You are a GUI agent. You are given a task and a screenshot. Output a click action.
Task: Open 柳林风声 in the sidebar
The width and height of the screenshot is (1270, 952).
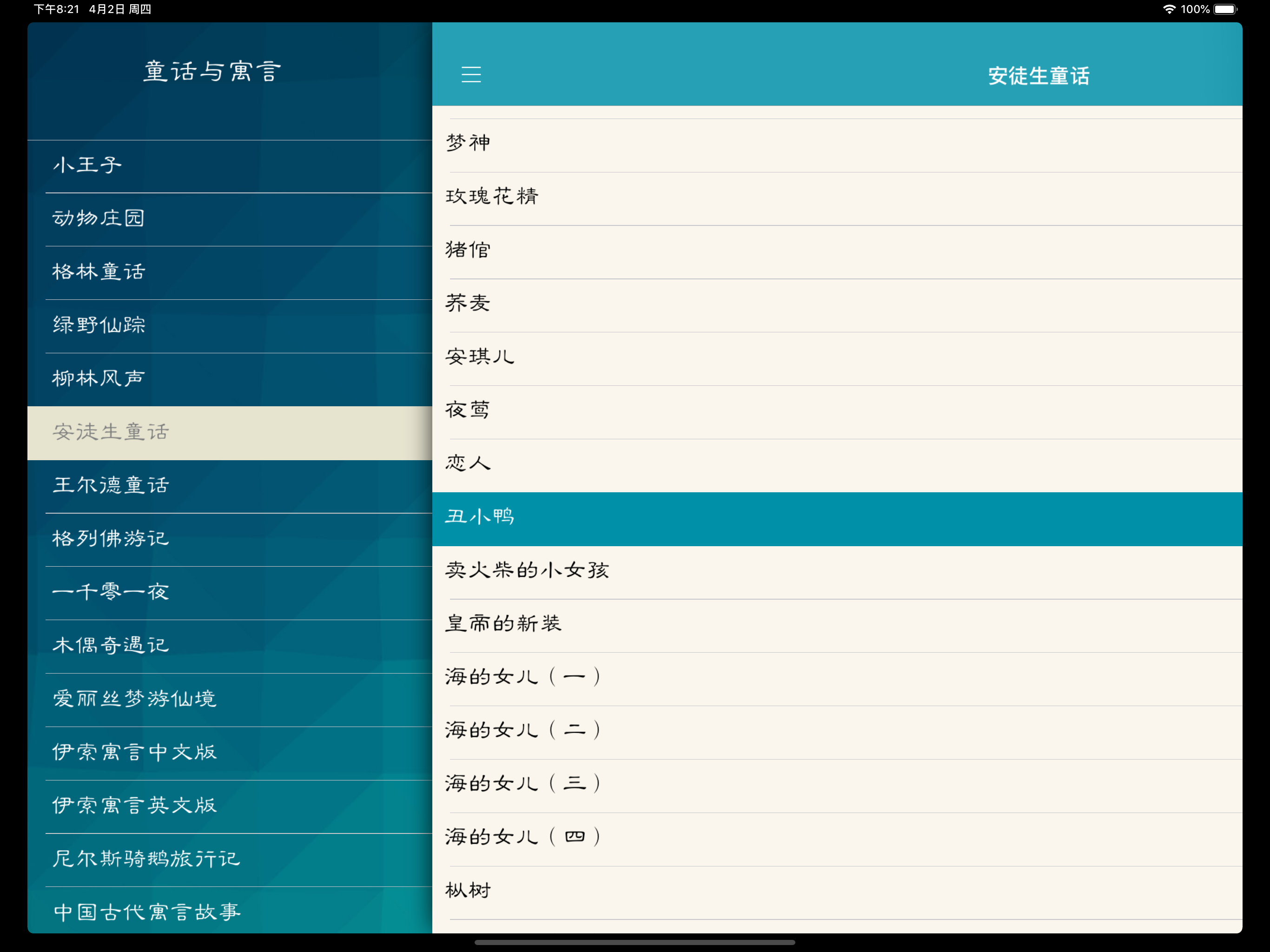tap(230, 379)
